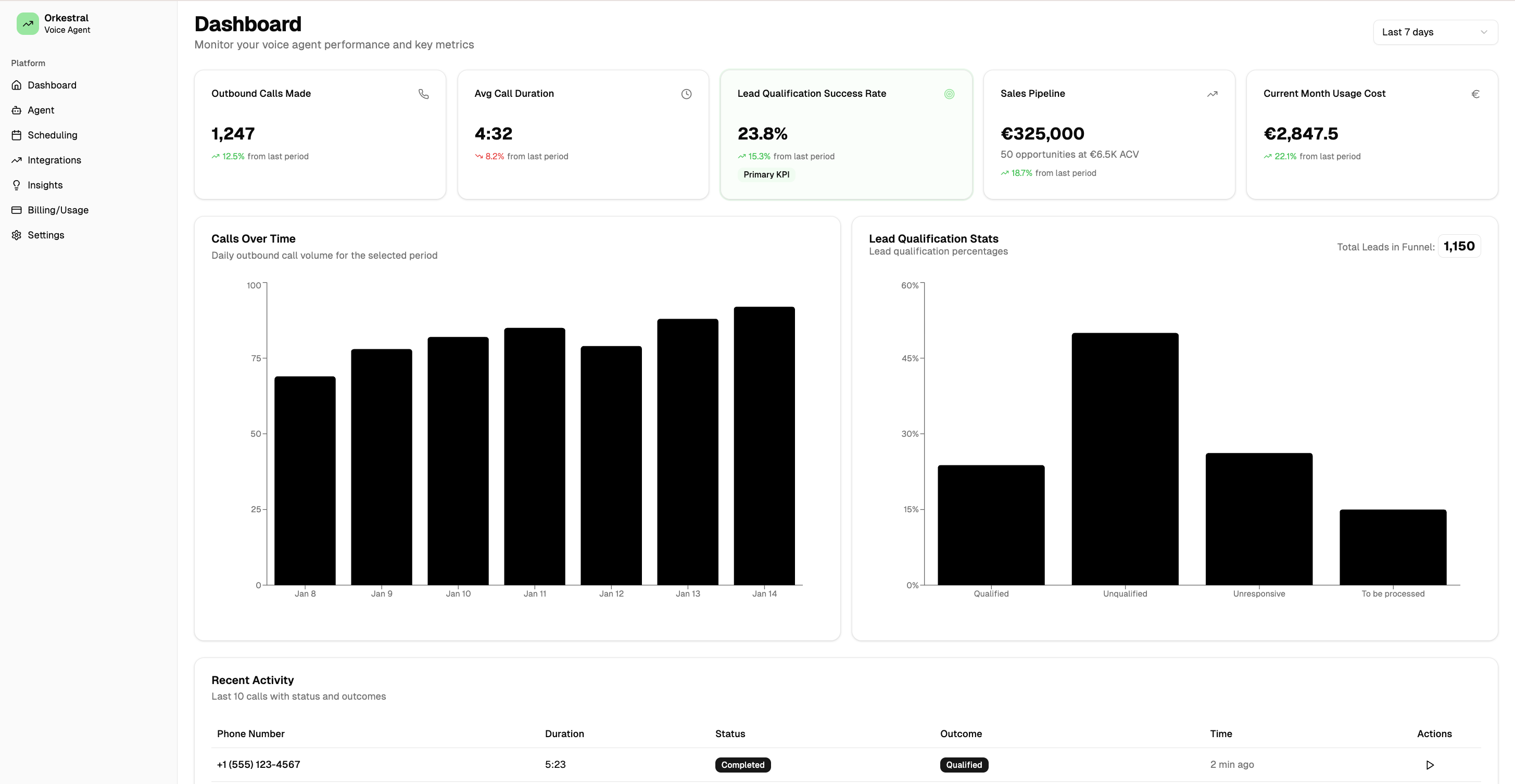Select the Dashboard home icon in sidebar

(17, 85)
